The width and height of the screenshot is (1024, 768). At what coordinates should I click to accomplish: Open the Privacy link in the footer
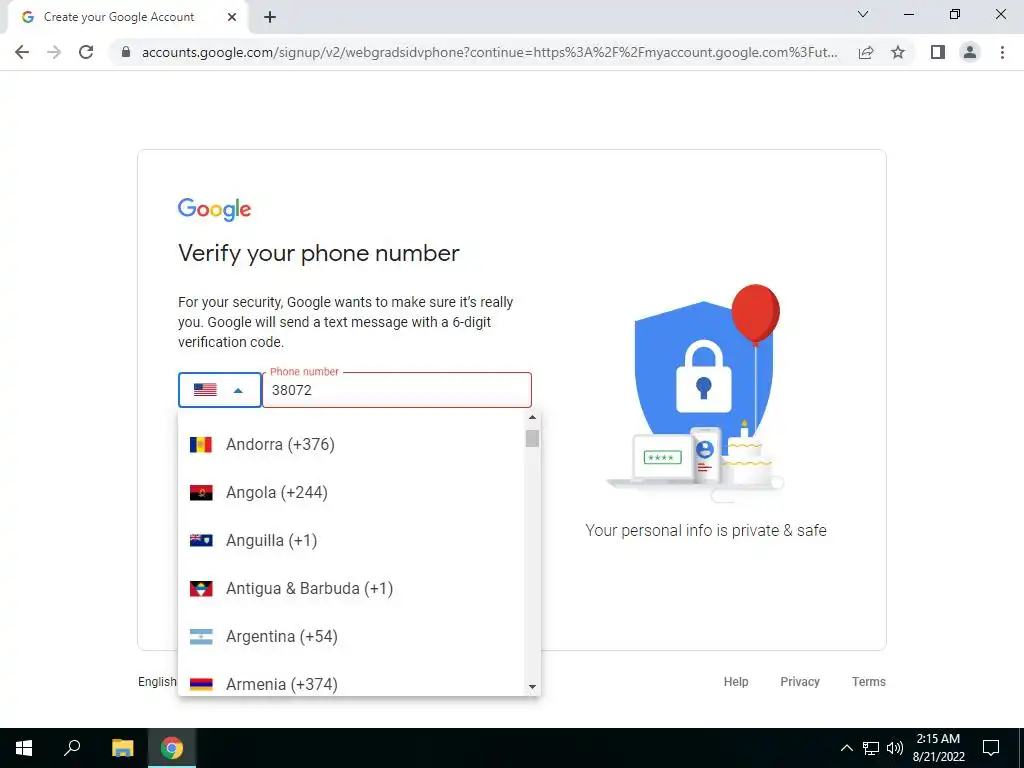pos(800,682)
